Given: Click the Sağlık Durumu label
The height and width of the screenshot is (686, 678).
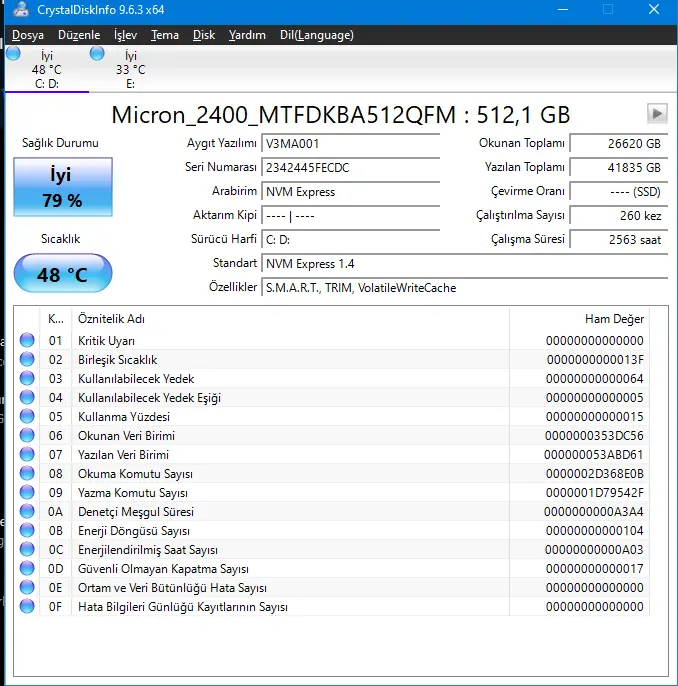Looking at the screenshot, I should click(60, 143).
